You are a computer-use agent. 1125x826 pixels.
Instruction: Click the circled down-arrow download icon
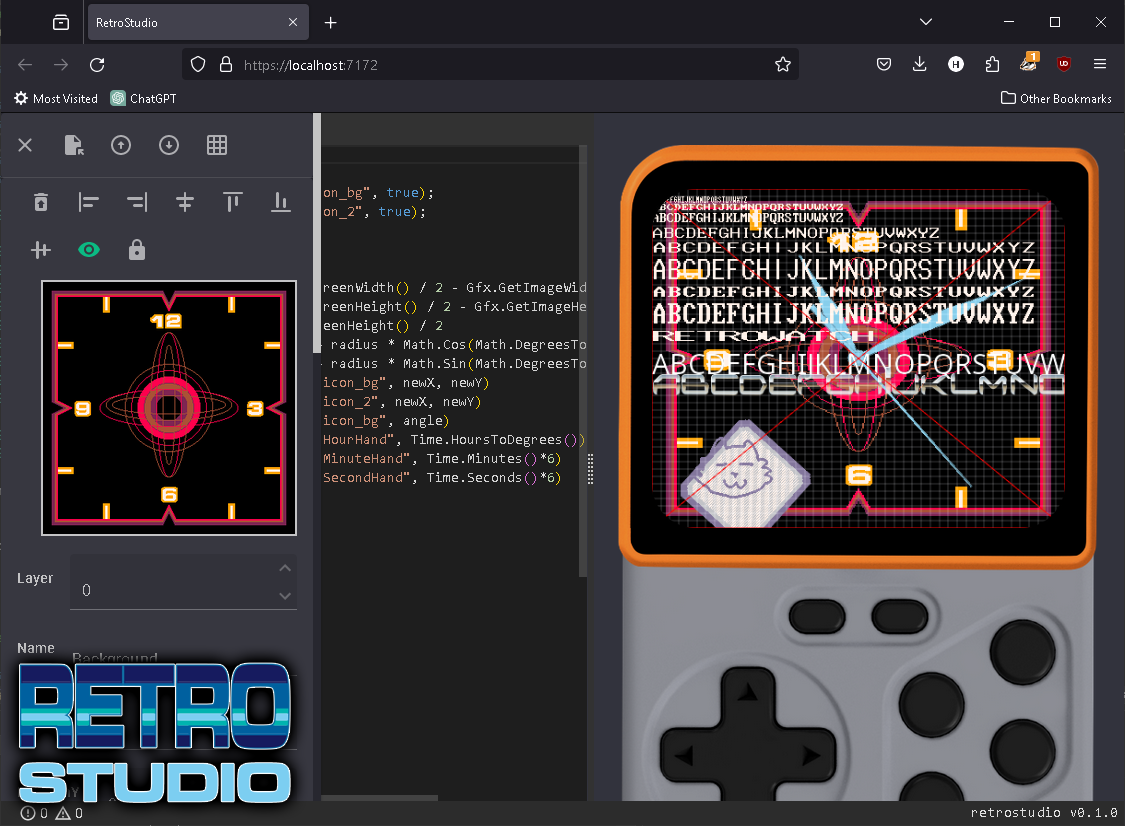pos(169,145)
